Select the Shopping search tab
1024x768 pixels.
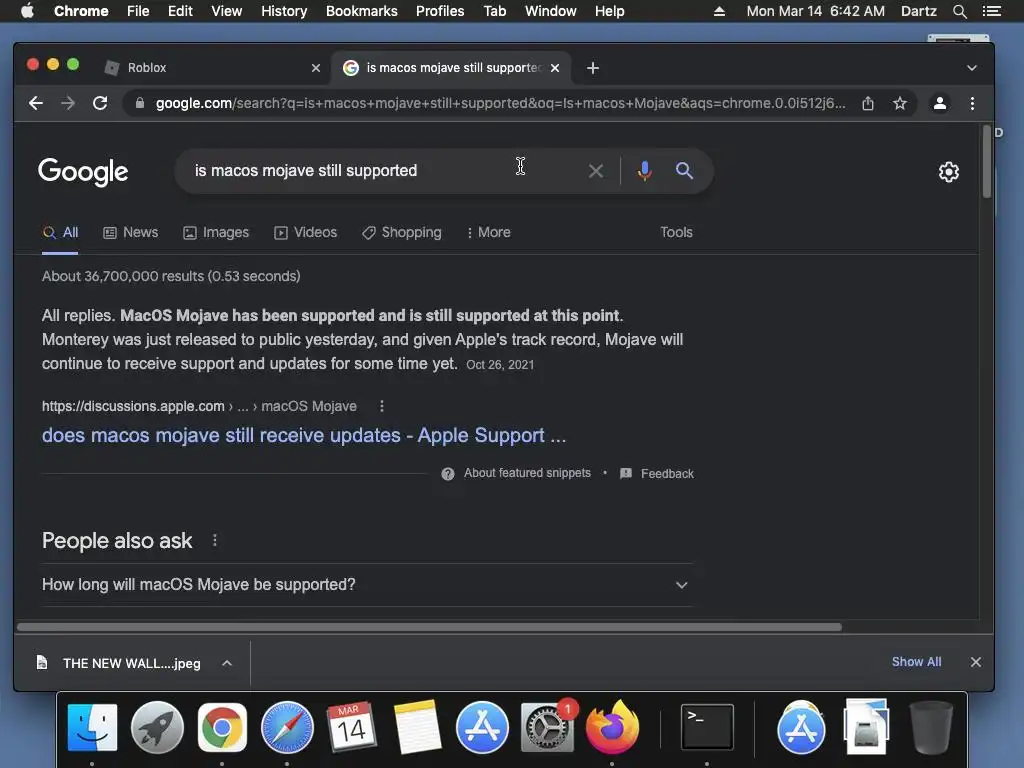point(402,232)
